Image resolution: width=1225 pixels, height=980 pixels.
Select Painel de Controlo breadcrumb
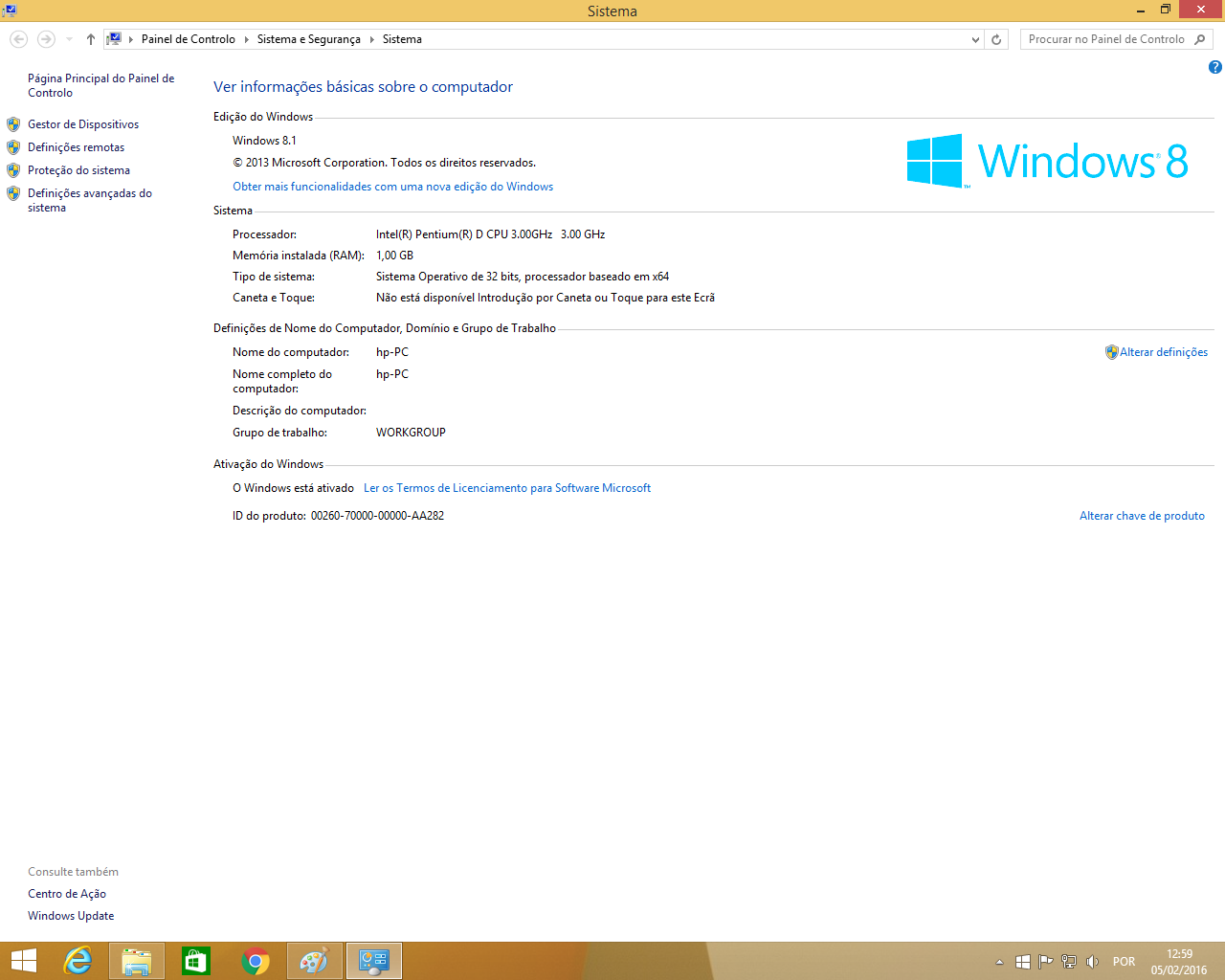coord(189,39)
